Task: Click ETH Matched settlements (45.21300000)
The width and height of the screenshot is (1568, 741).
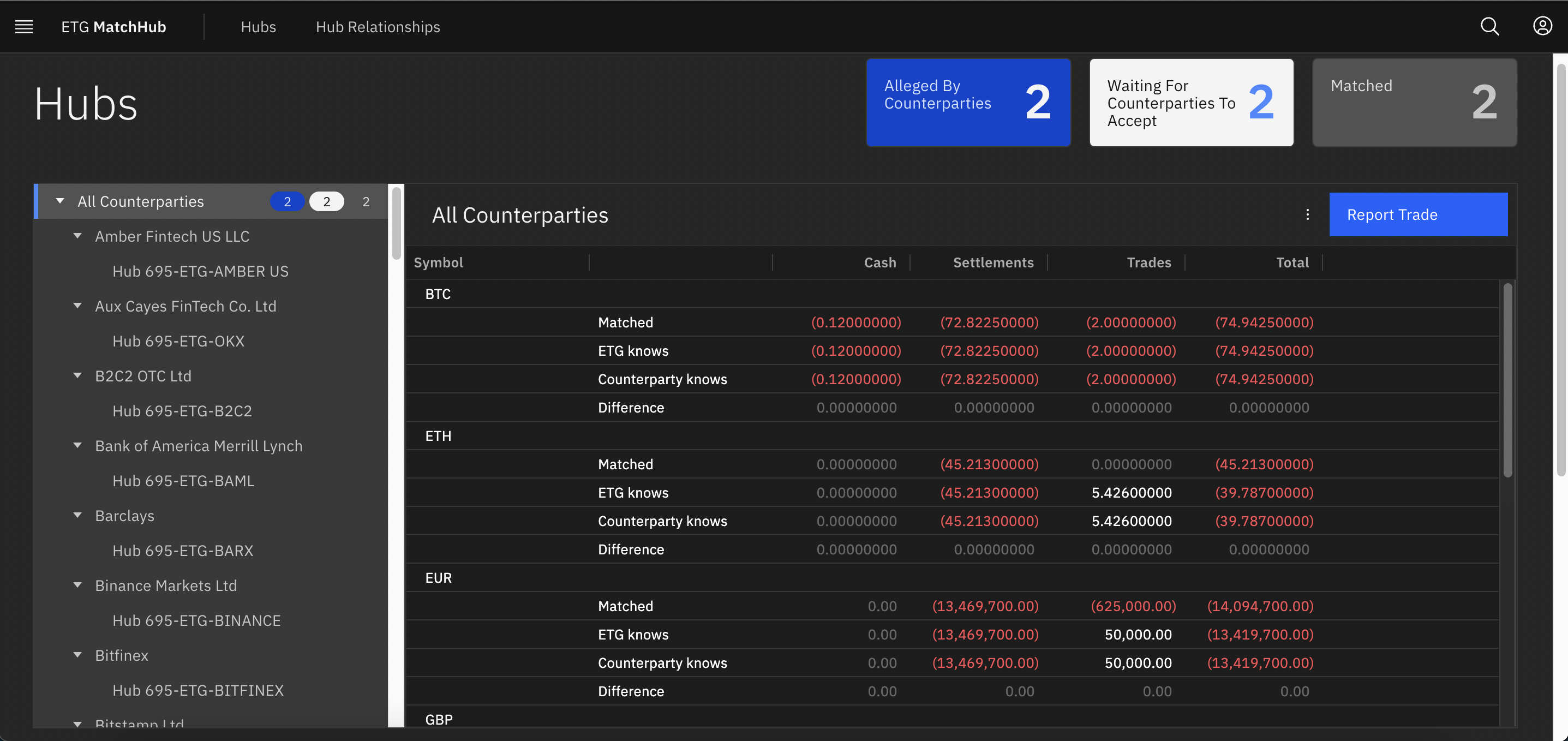Action: pyautogui.click(x=989, y=464)
